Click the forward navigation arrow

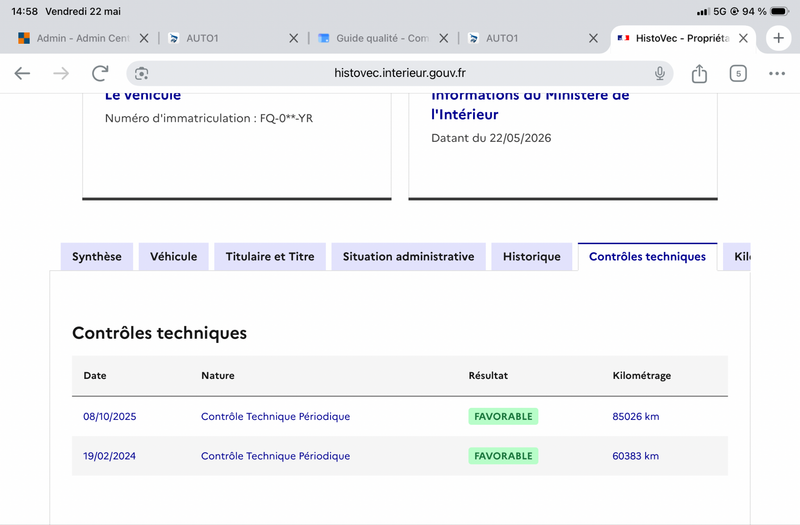tap(61, 73)
